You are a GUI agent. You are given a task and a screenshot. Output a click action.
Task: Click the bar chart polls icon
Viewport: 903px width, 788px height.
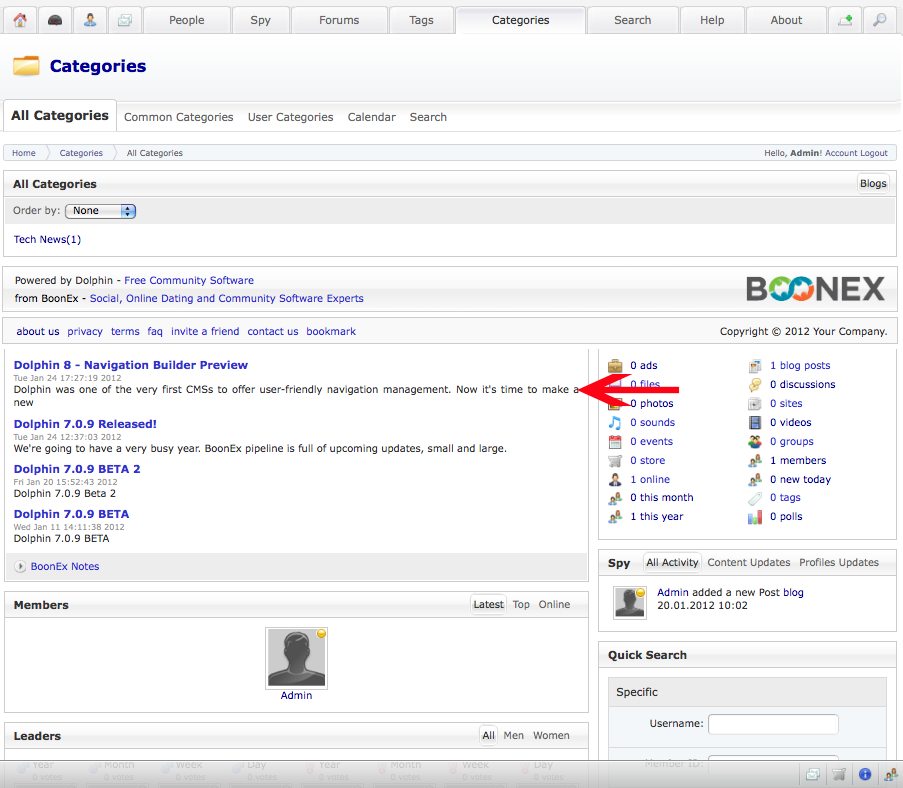755,517
